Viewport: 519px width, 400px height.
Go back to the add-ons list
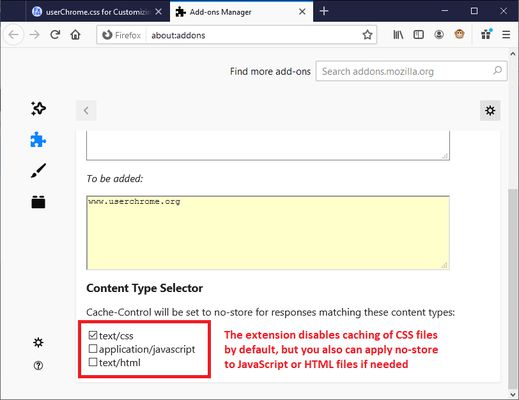(x=86, y=111)
